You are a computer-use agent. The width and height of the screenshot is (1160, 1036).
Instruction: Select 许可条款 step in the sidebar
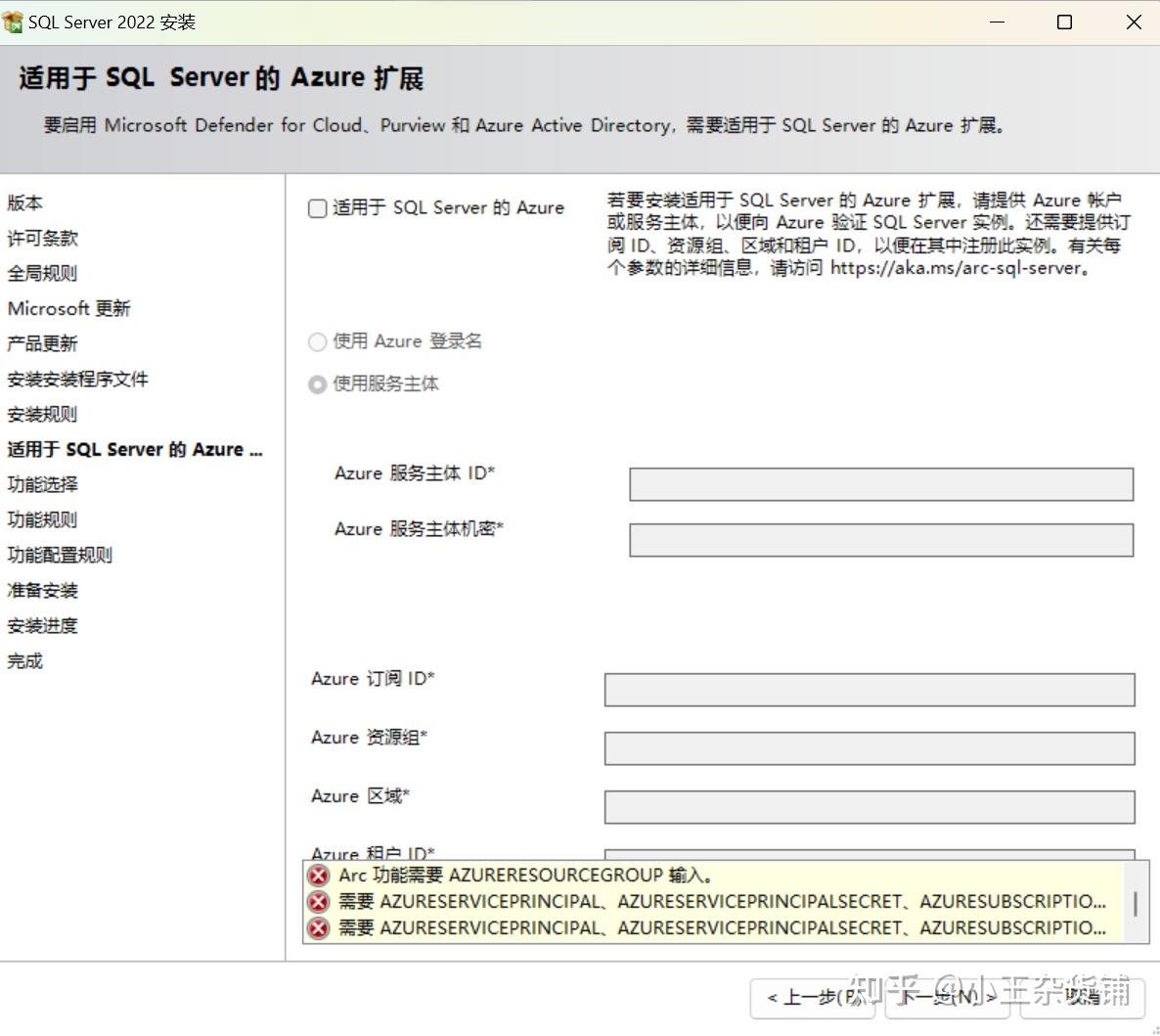[x=41, y=238]
